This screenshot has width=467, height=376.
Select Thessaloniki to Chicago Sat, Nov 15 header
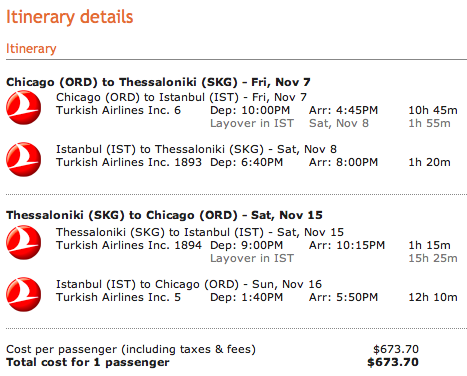(x=164, y=215)
